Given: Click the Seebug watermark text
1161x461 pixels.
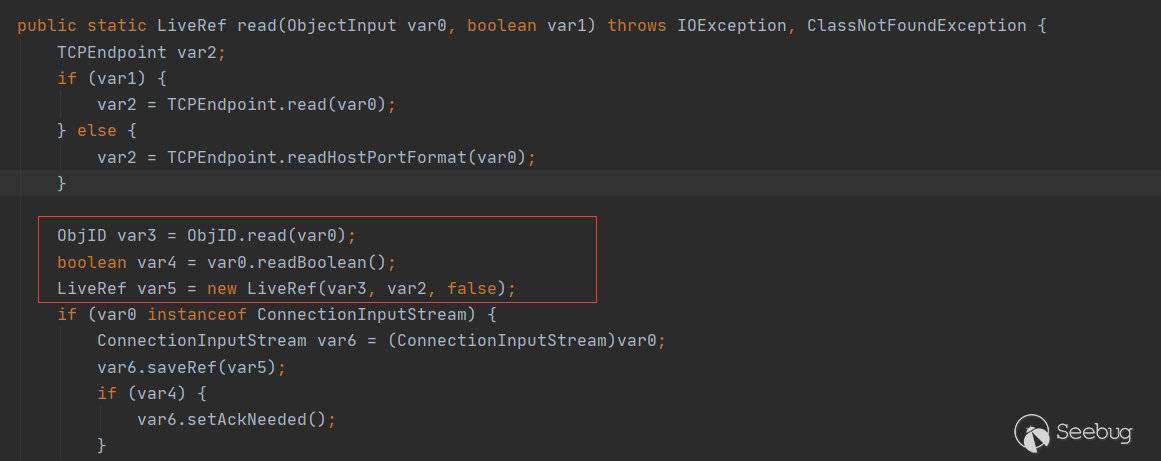Looking at the screenshot, I should click(x=1095, y=433).
